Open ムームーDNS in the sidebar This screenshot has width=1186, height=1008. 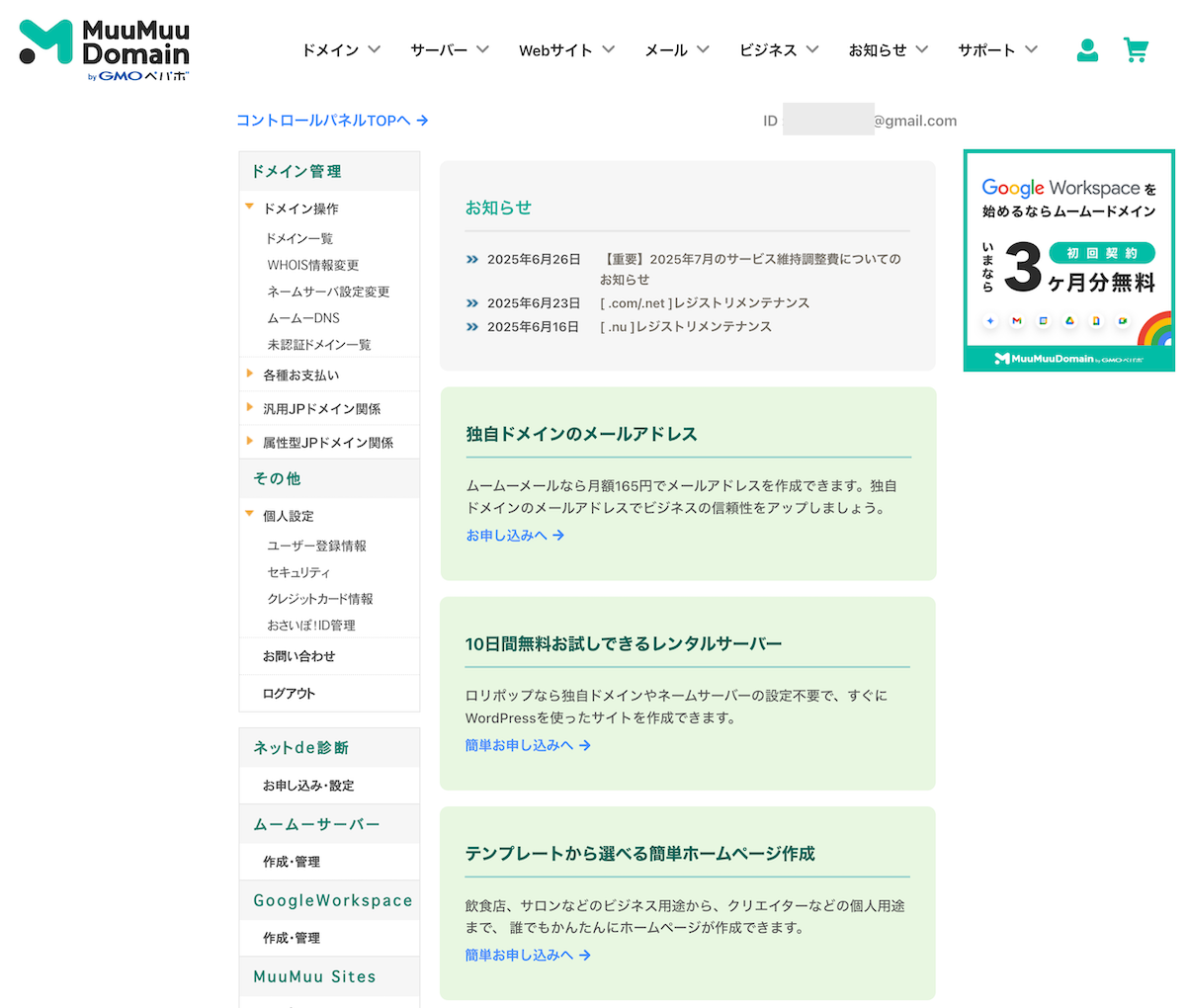click(303, 319)
